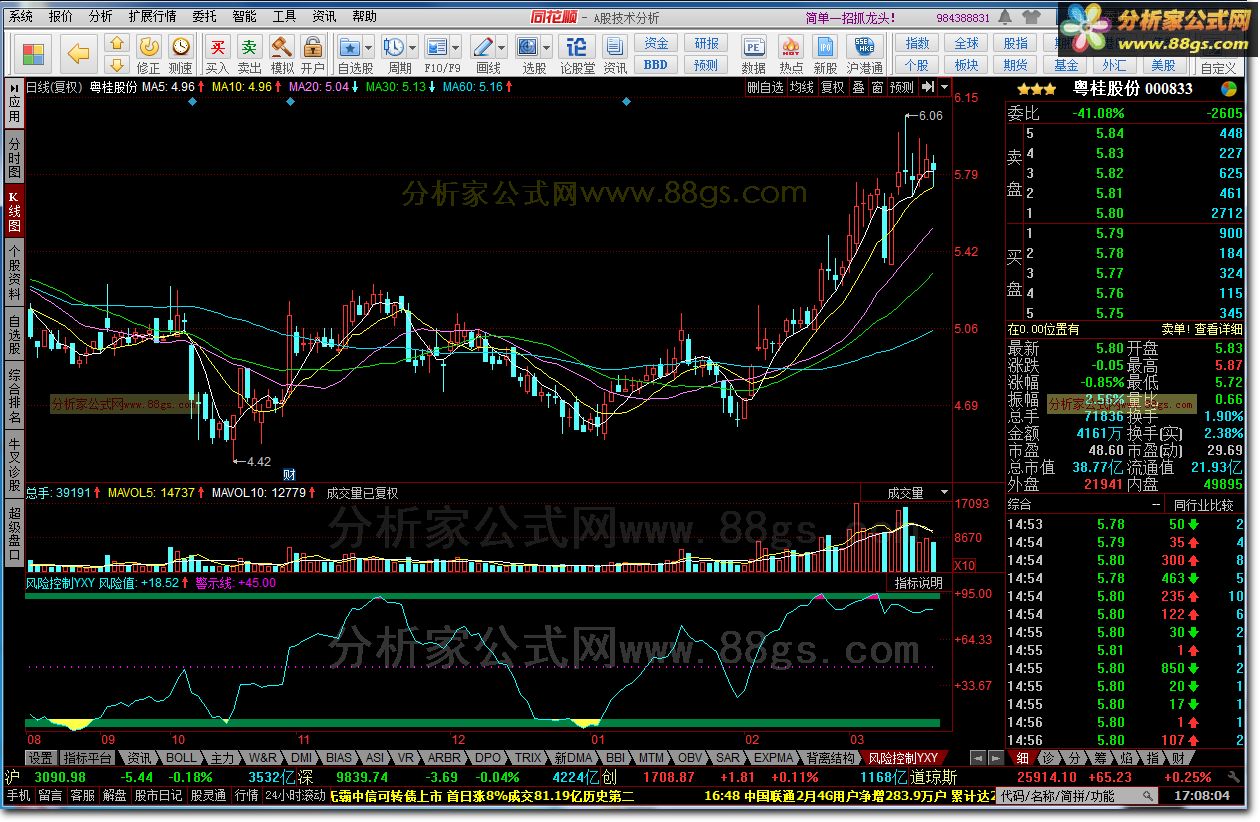Expand the 自选股 dropdown arrow
1260x822 pixels.
(x=368, y=47)
